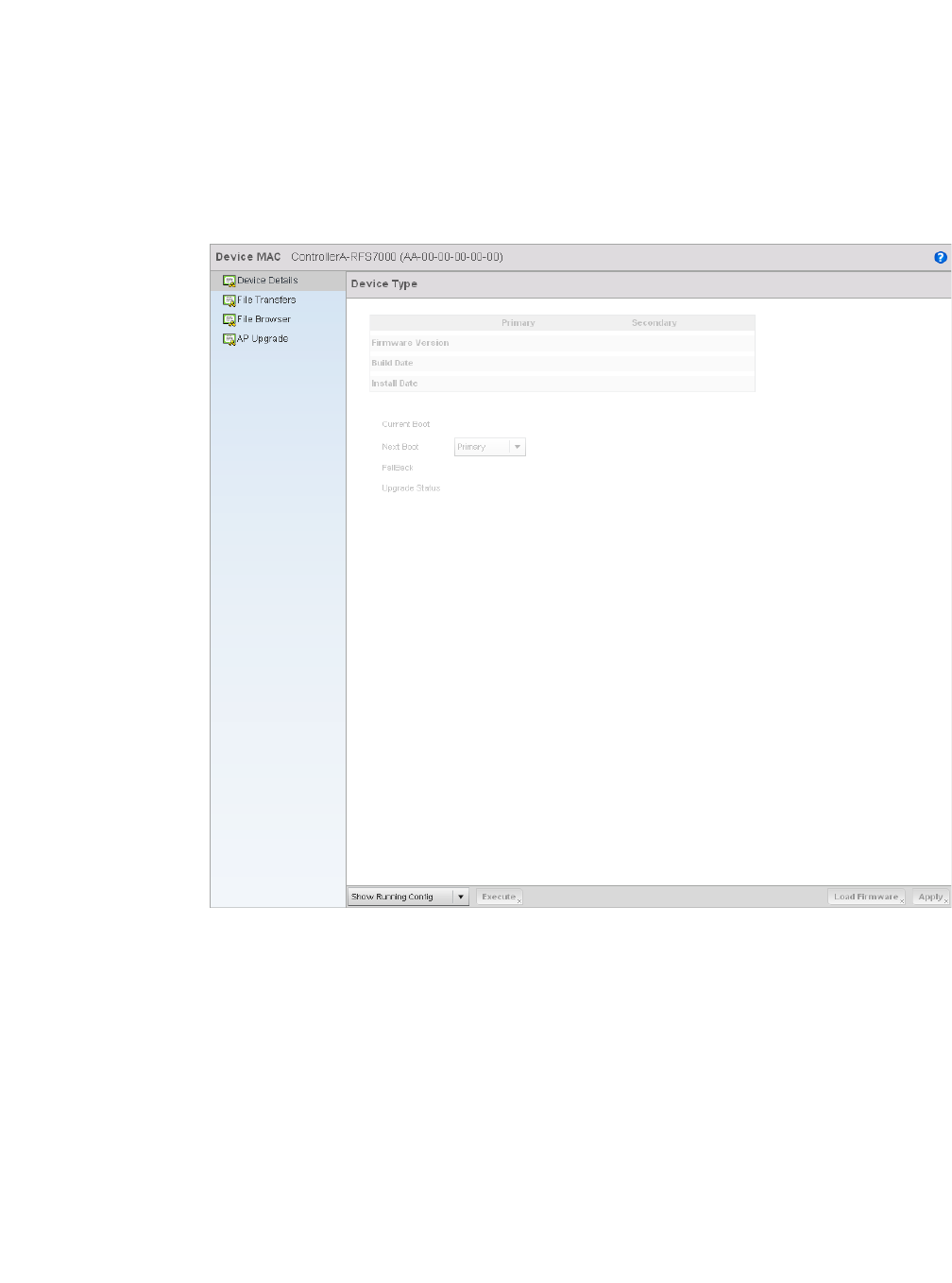Click the File Browser sidebar icon
Viewport: 952px width, 1283px height.
pos(229,319)
